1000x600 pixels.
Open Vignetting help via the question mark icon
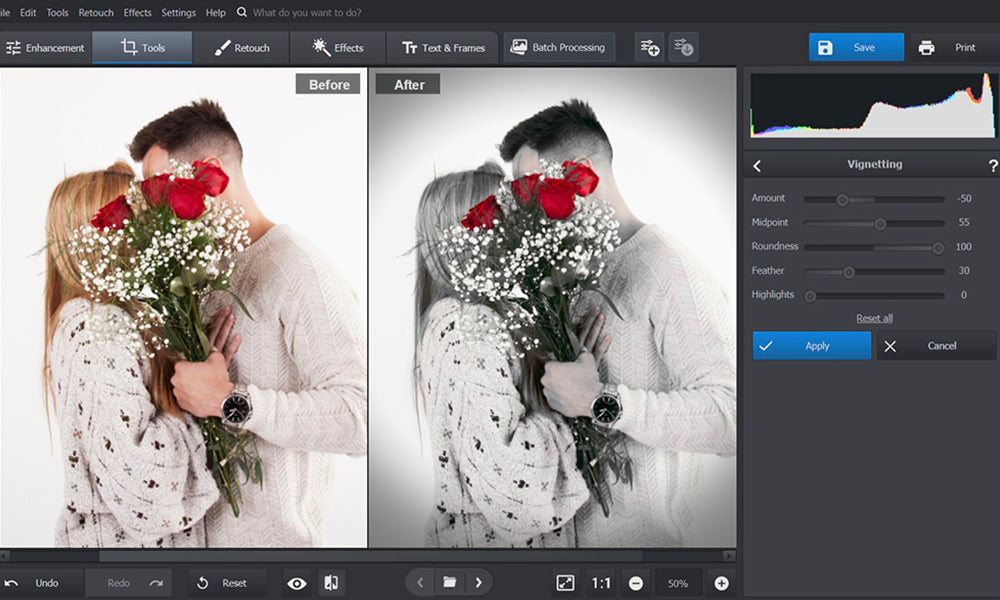click(x=991, y=164)
